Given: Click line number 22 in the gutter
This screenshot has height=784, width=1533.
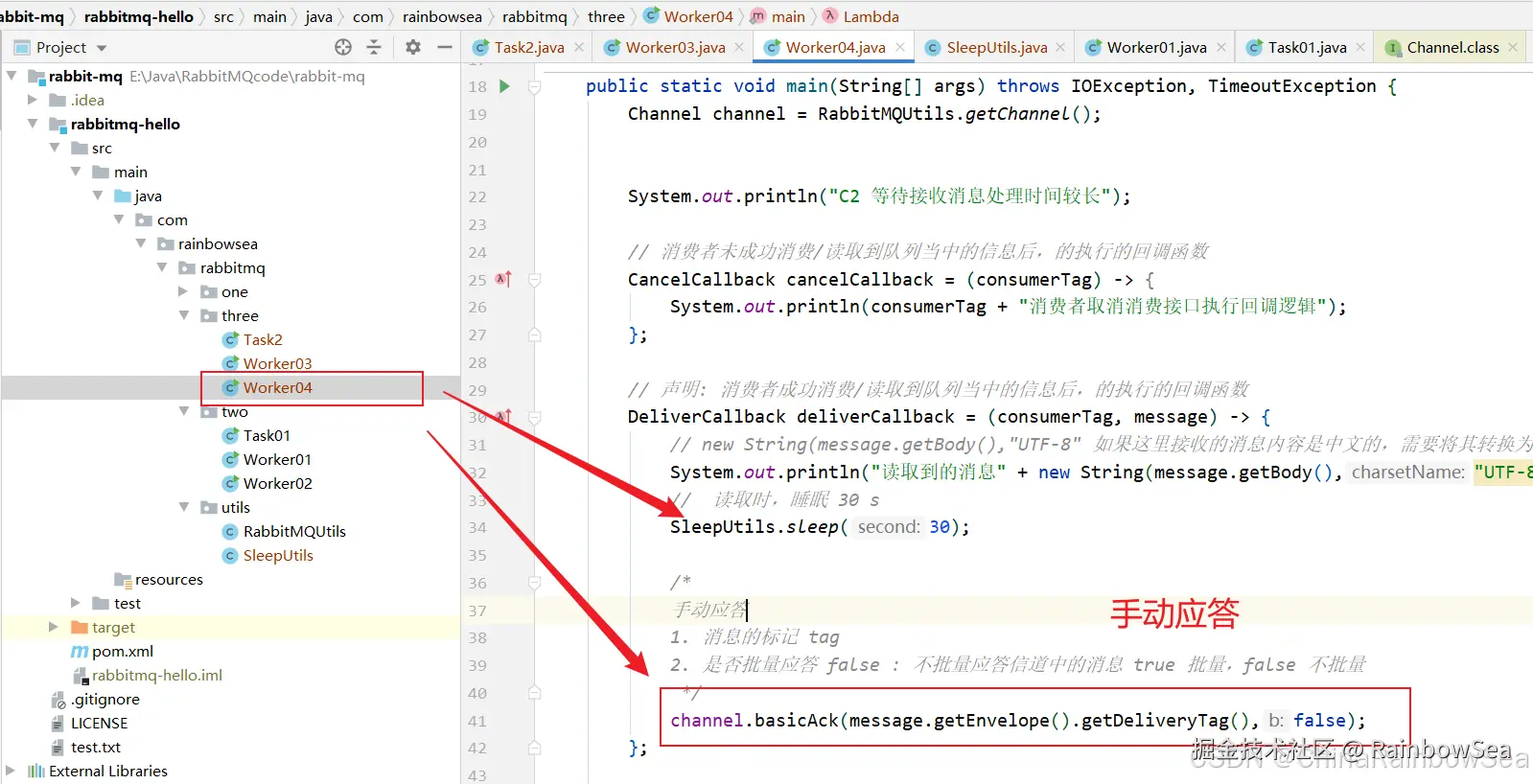Looking at the screenshot, I should [x=477, y=196].
